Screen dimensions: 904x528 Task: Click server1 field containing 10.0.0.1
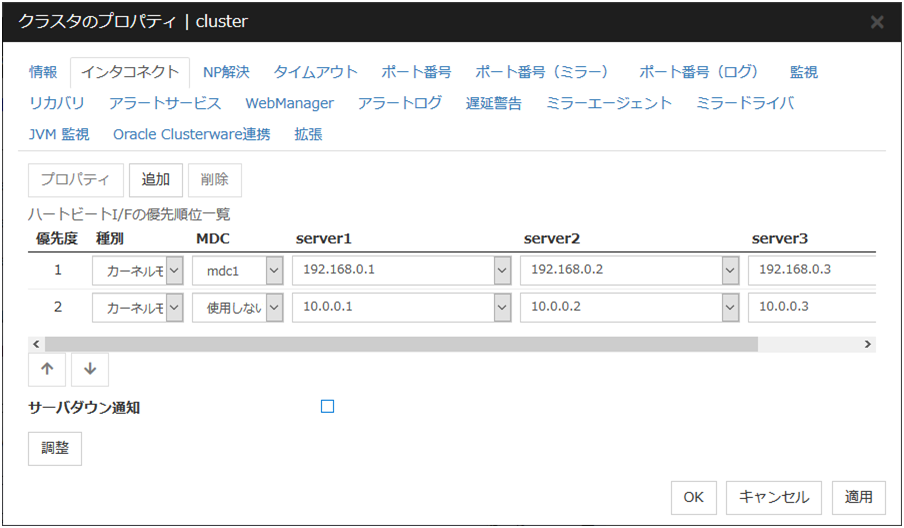392,307
